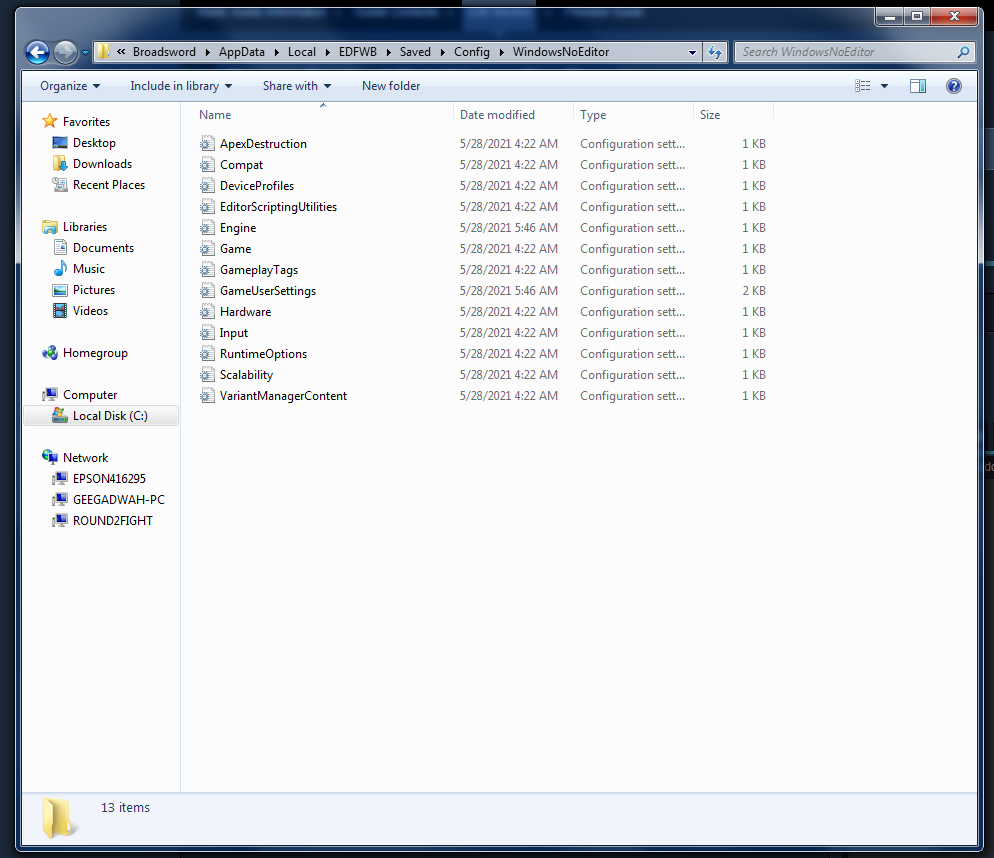994x858 pixels.
Task: Click the GameUserSettings file icon
Action: click(207, 291)
